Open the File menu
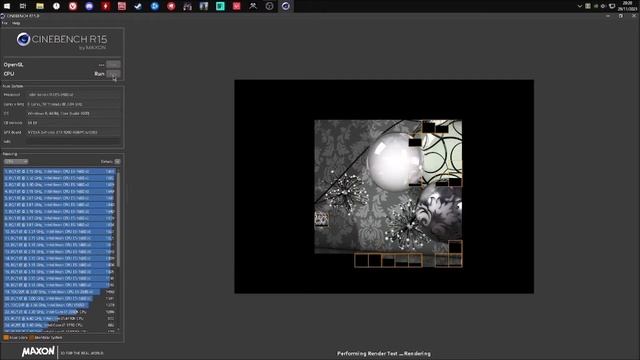This screenshot has height=360, width=640. (4, 23)
